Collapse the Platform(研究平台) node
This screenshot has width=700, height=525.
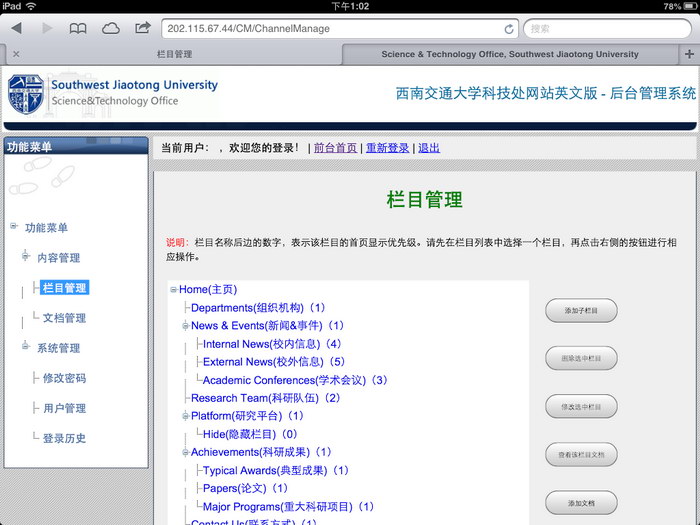click(x=186, y=416)
